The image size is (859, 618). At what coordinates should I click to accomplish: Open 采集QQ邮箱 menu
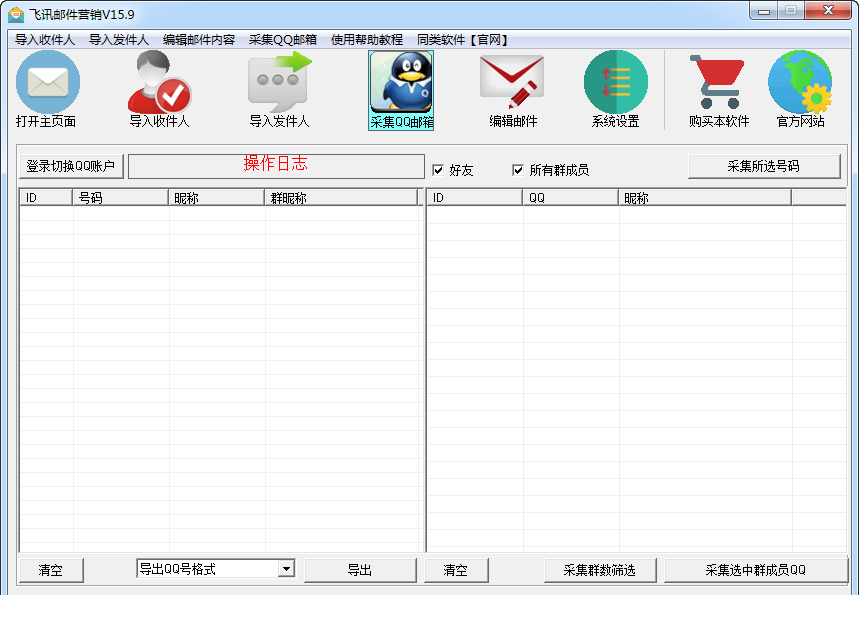click(x=283, y=39)
